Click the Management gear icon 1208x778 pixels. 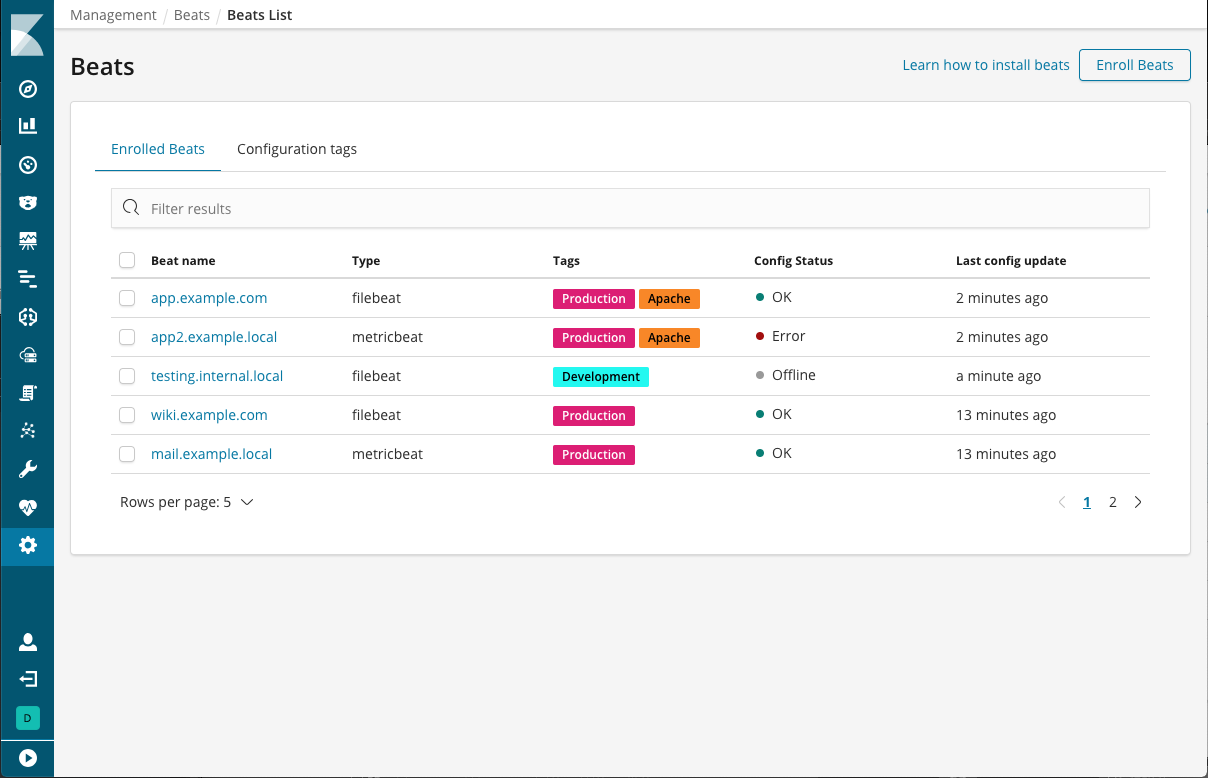coord(27,546)
